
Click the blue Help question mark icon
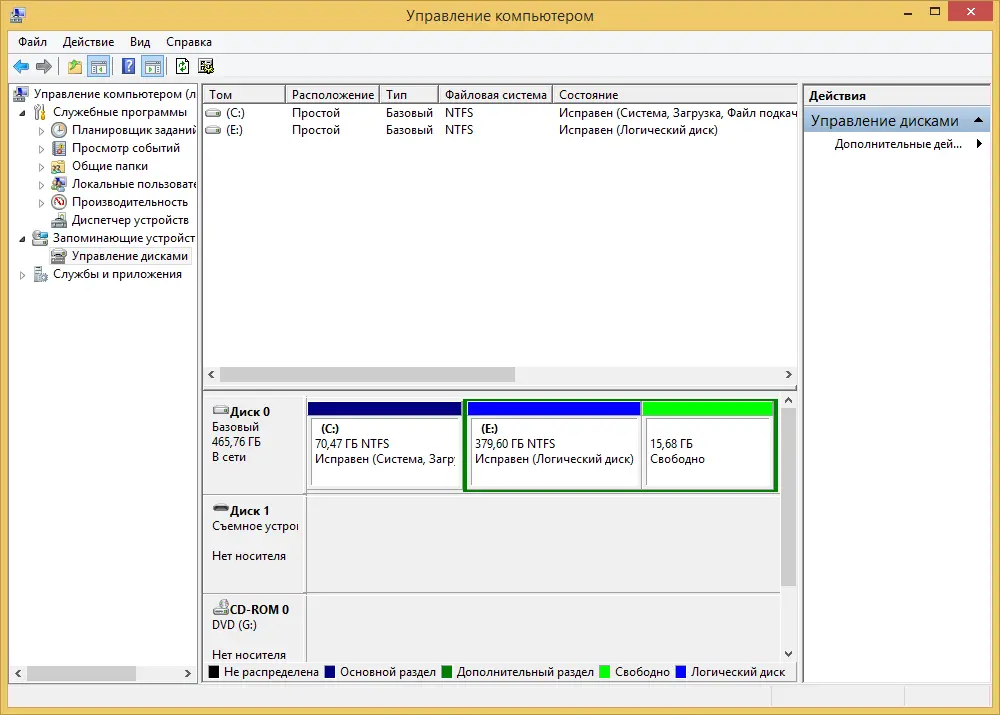click(128, 67)
